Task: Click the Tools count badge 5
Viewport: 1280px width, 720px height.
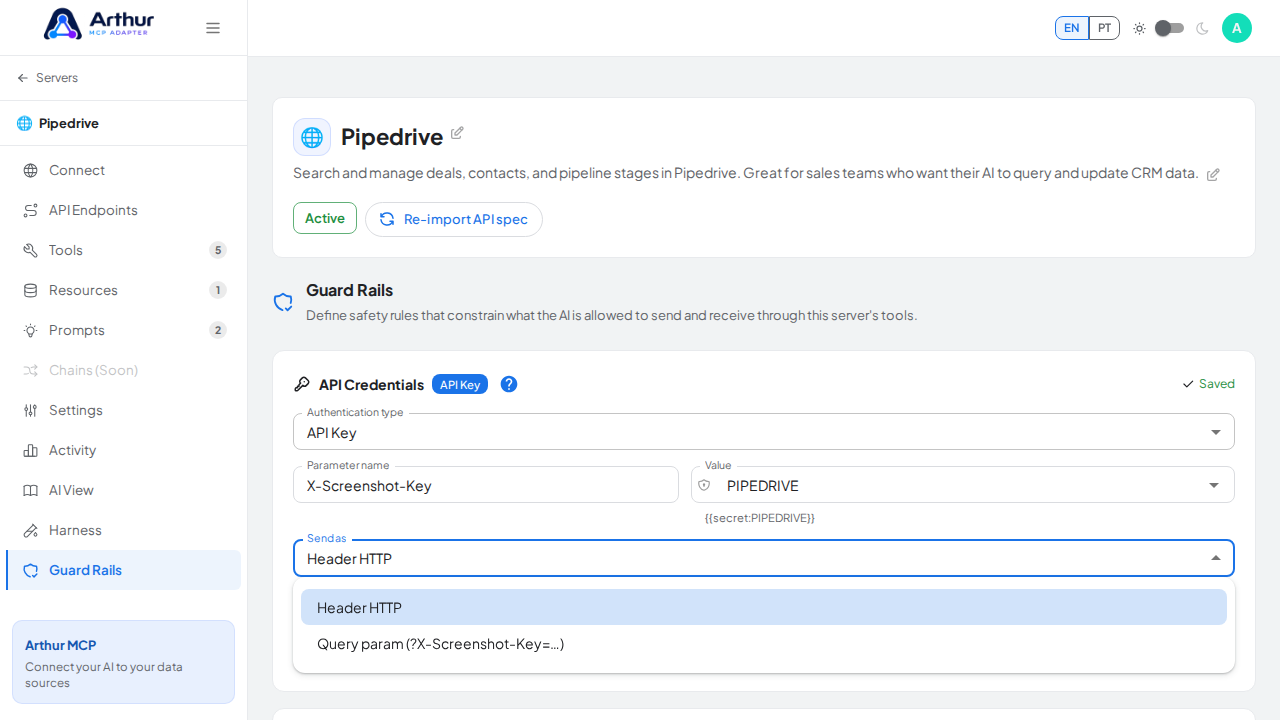Action: coord(218,250)
